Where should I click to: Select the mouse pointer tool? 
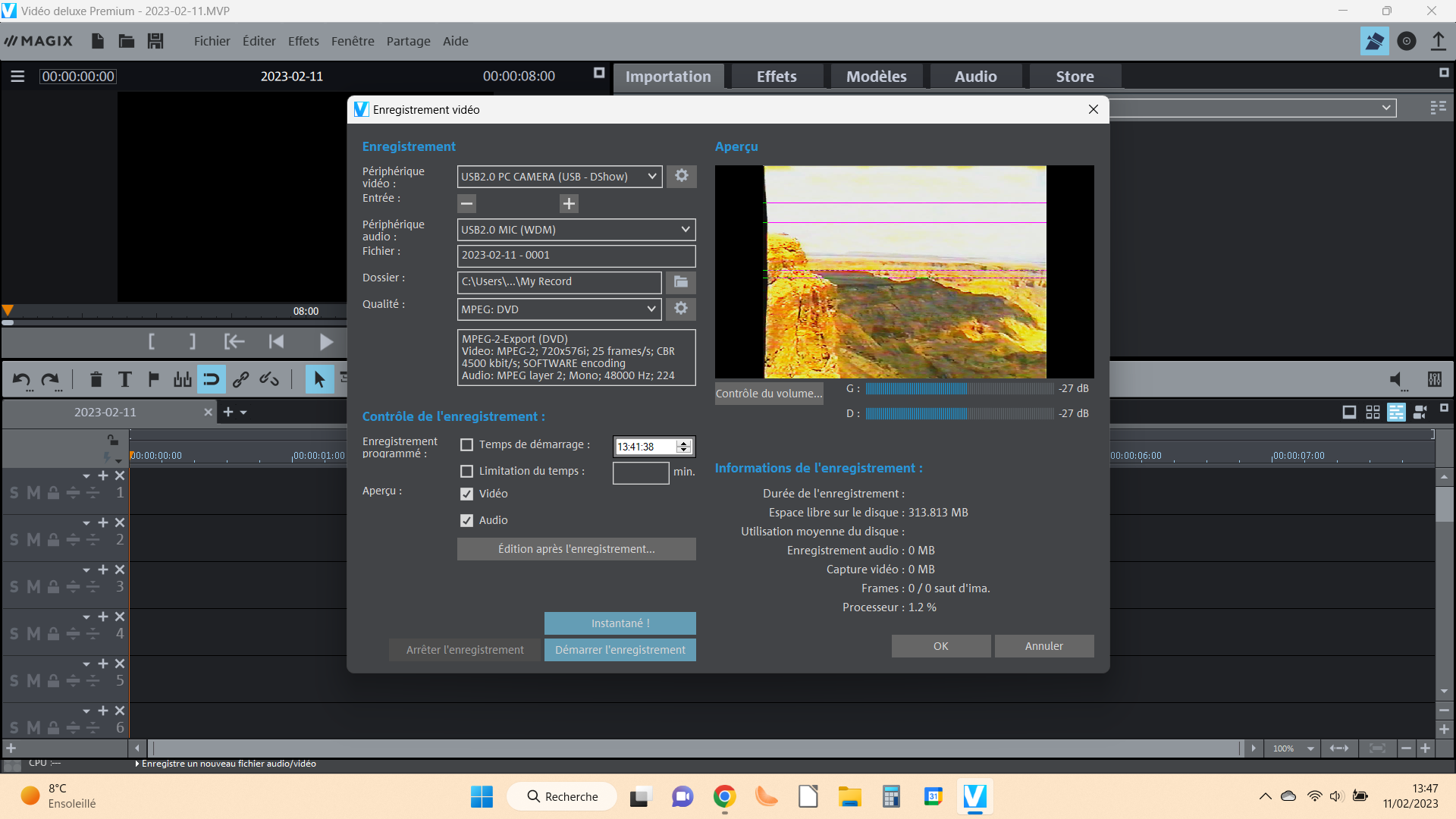319,379
